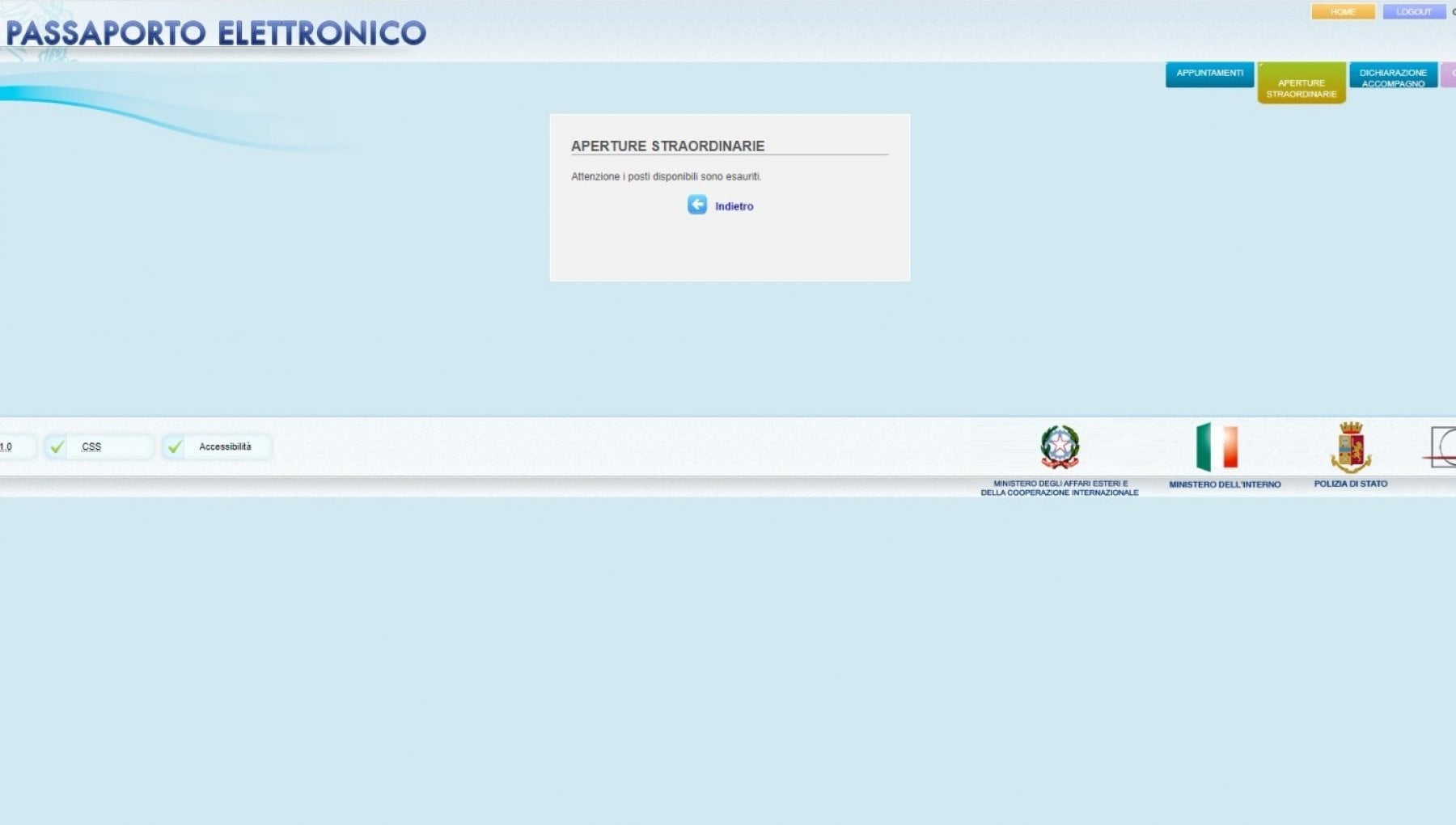The image size is (1456, 825).
Task: Click the Passaporto Elettronico logo
Action: click(216, 33)
